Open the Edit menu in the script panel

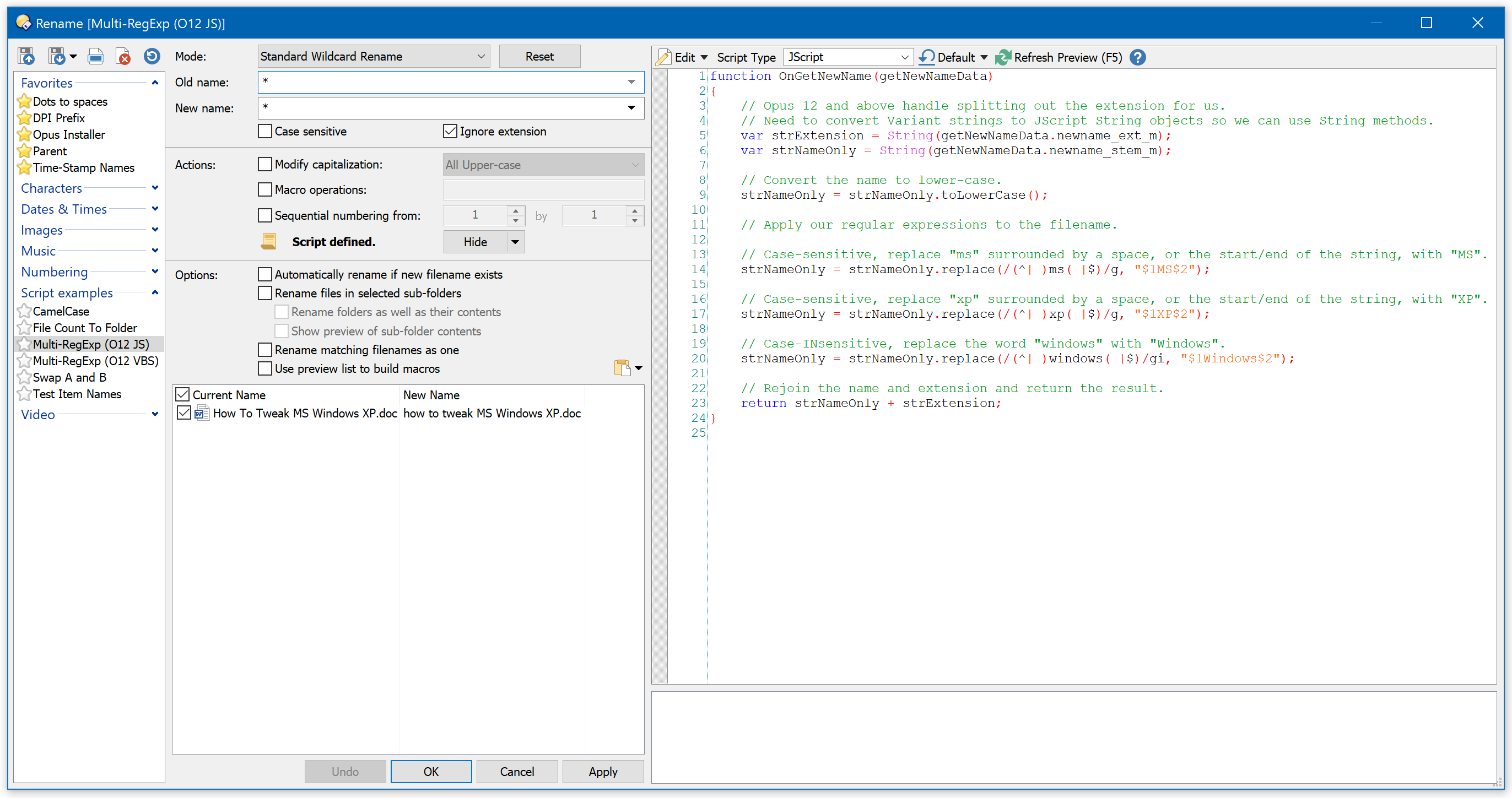(683, 57)
